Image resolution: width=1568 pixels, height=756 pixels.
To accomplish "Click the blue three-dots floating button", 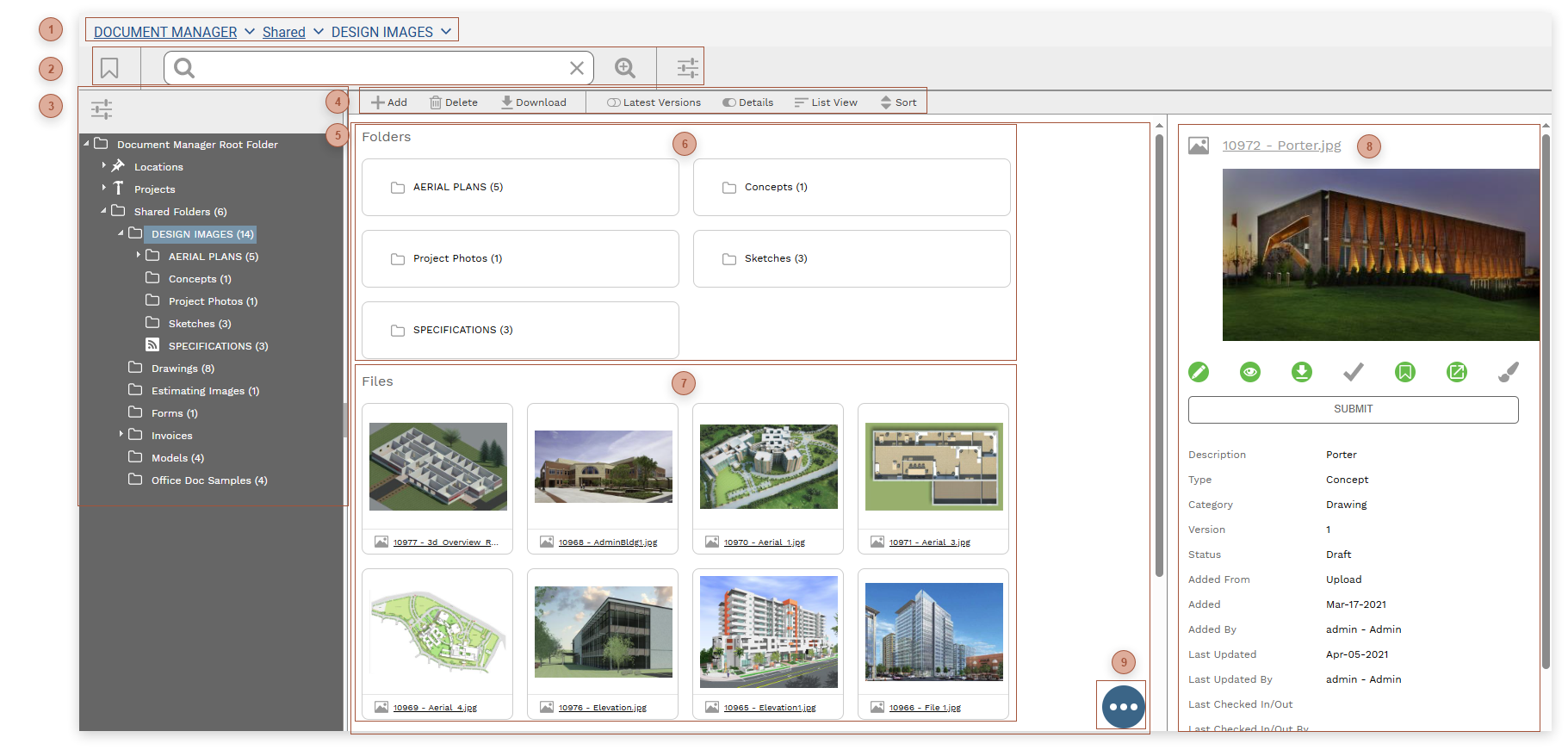I will (x=1124, y=707).
